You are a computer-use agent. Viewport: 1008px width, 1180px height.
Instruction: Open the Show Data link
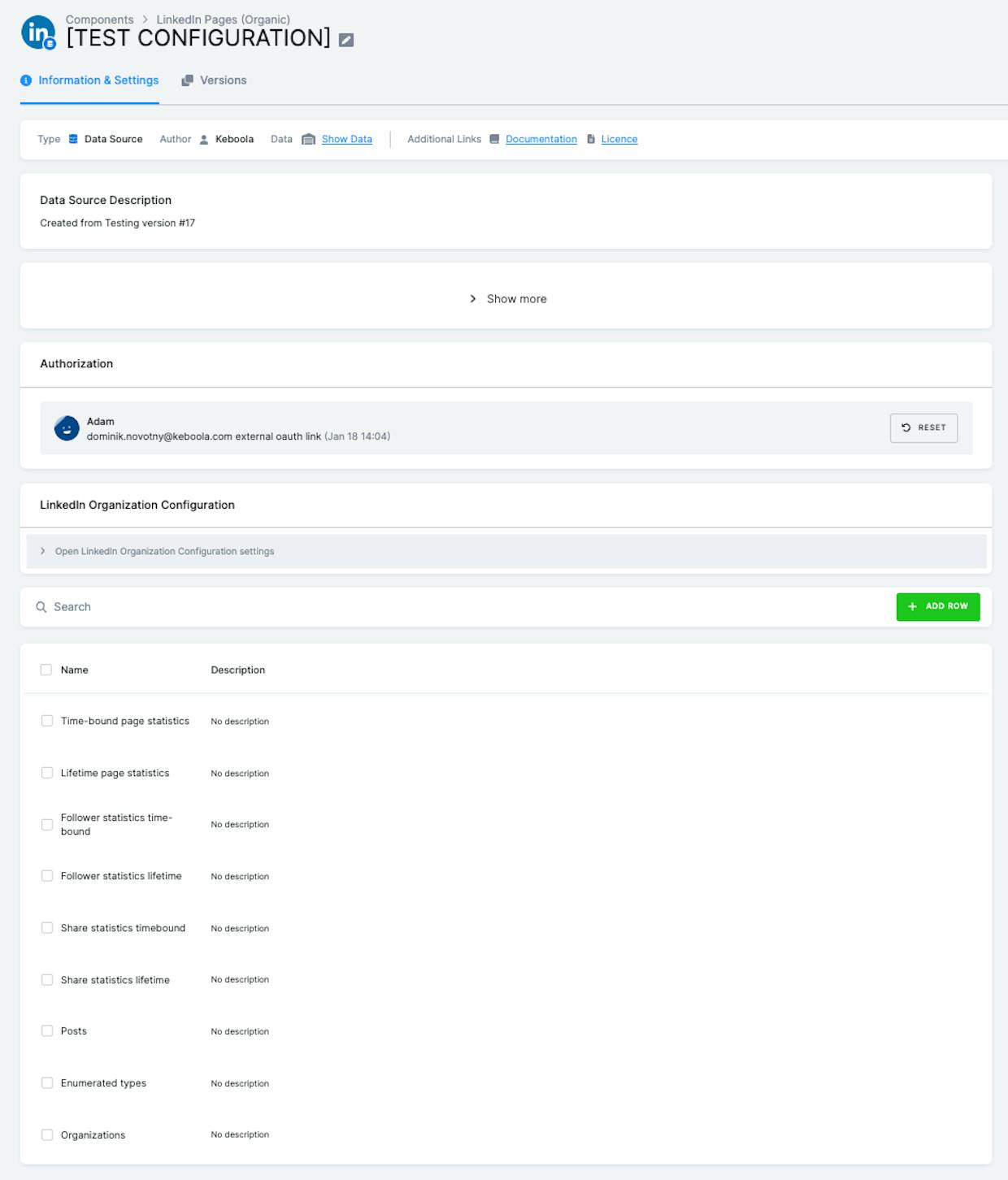coord(347,139)
